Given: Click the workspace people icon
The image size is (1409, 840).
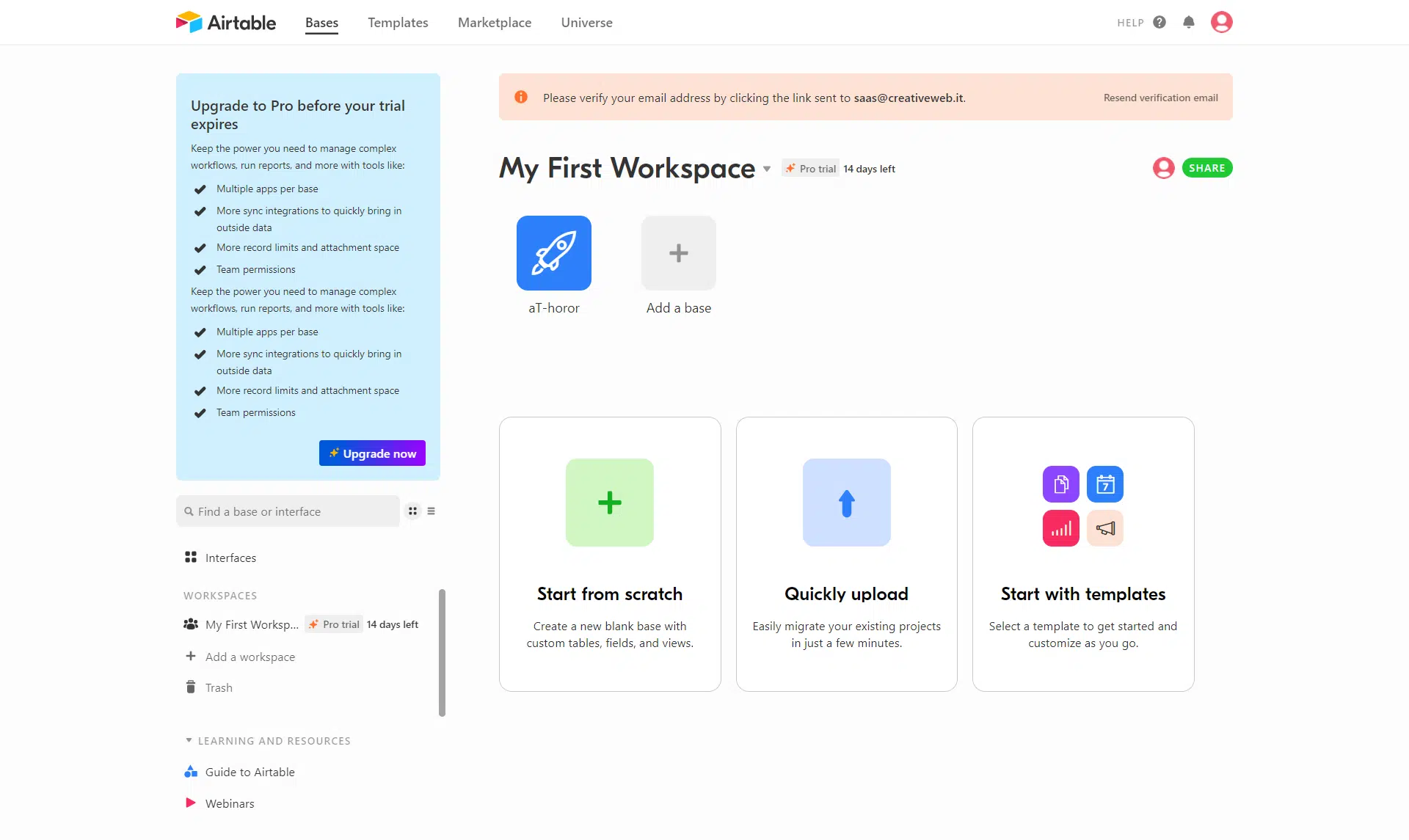Looking at the screenshot, I should click(x=191, y=624).
